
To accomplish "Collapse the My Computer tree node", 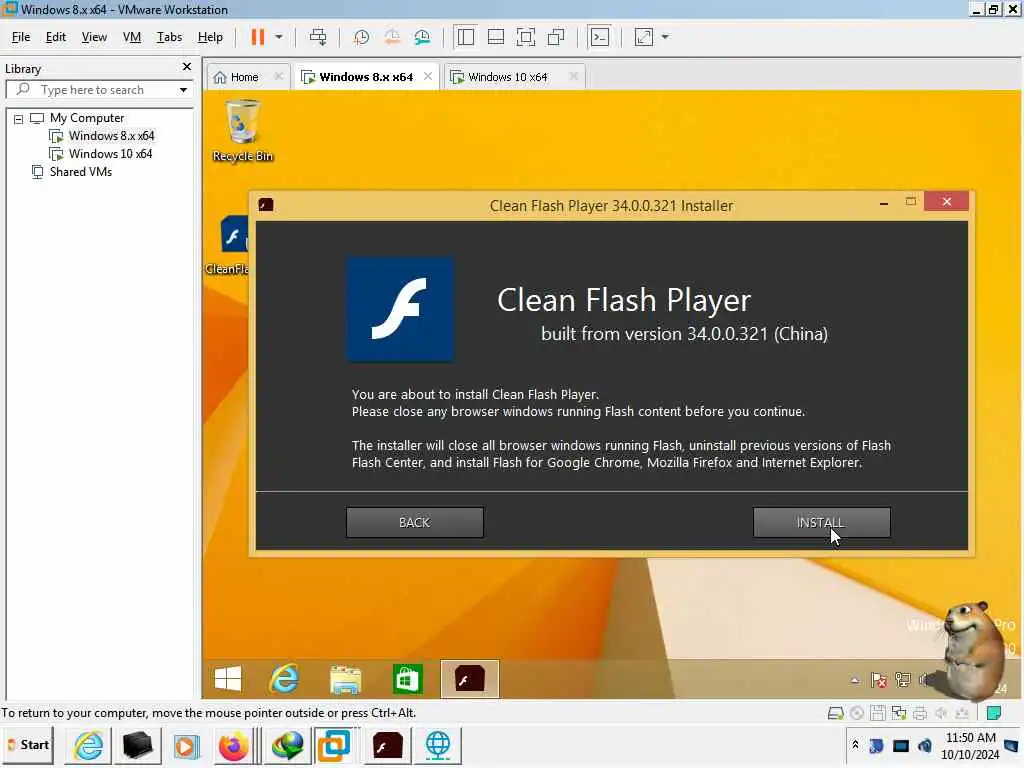I will coord(18,119).
